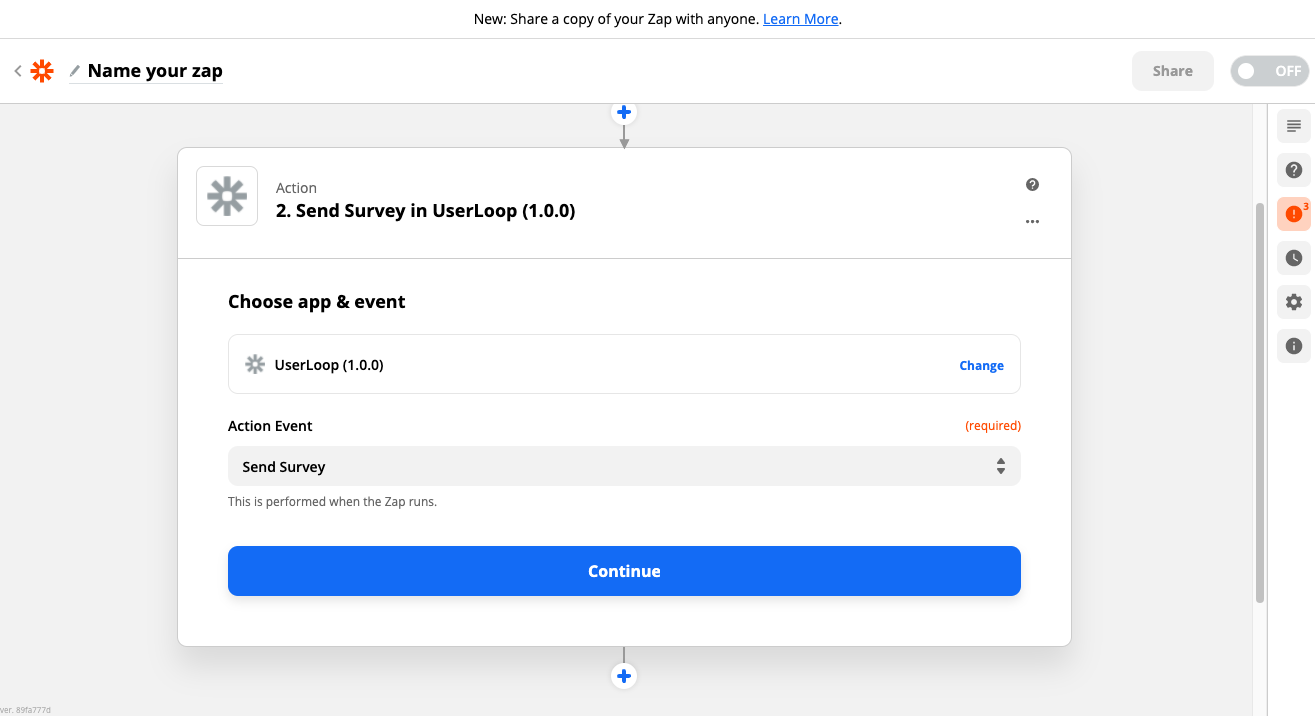Click the Send Survey dropdown arrows
The height and width of the screenshot is (716, 1315).
tap(1000, 466)
